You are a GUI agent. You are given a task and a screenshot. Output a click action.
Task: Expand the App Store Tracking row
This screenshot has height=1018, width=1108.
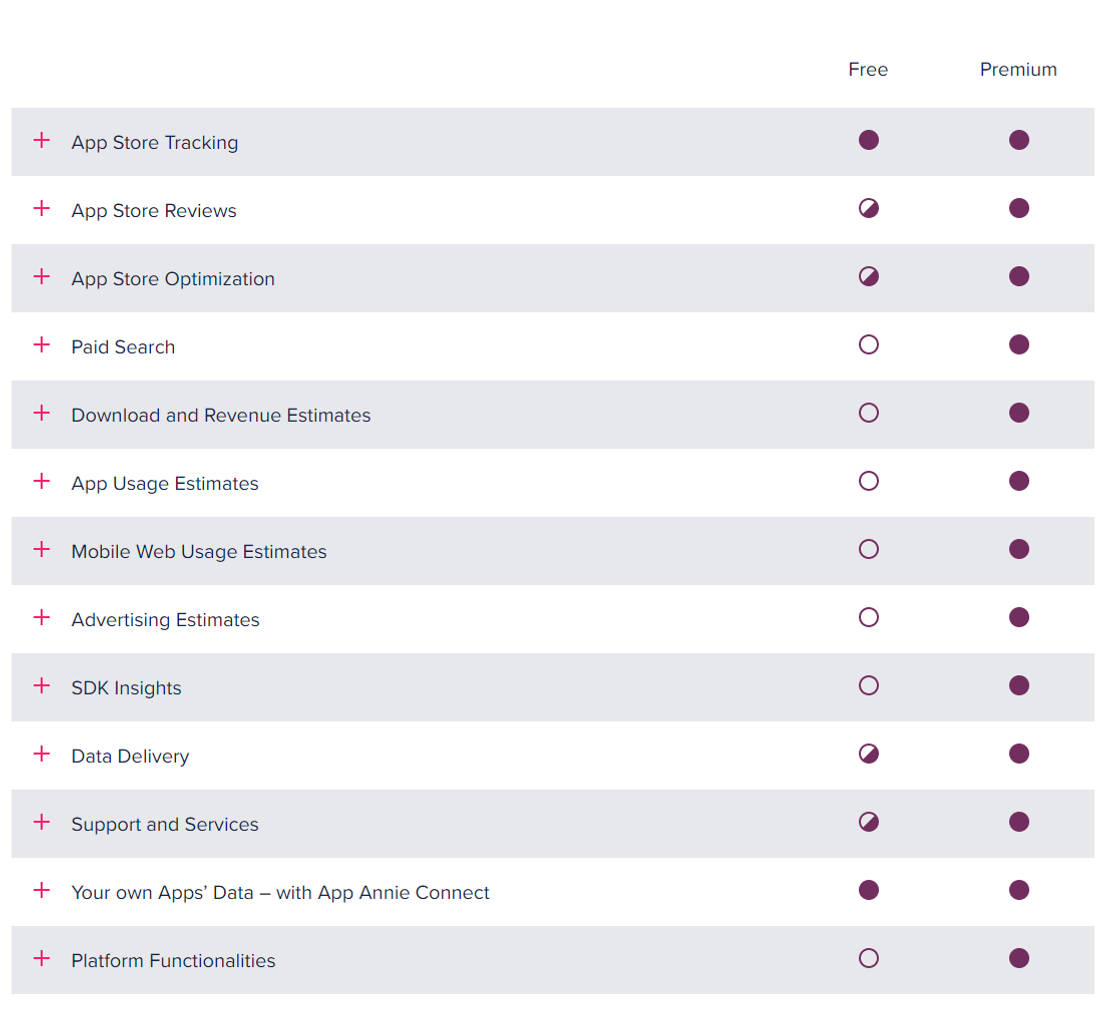pos(41,141)
